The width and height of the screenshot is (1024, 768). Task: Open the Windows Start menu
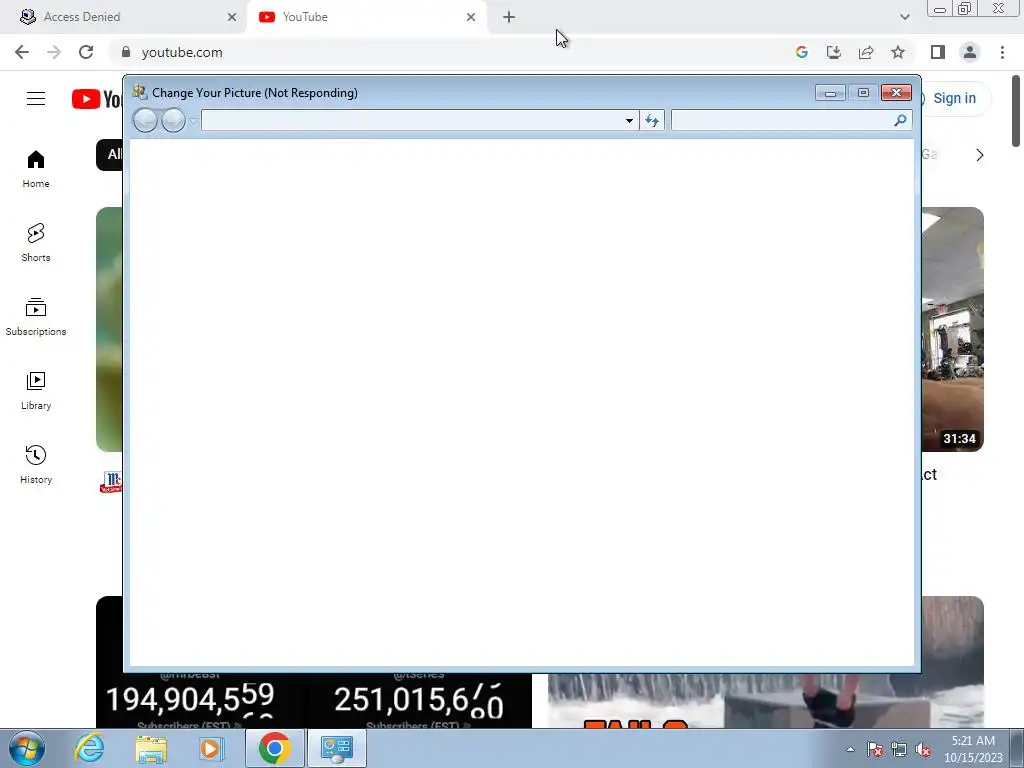pyautogui.click(x=27, y=748)
